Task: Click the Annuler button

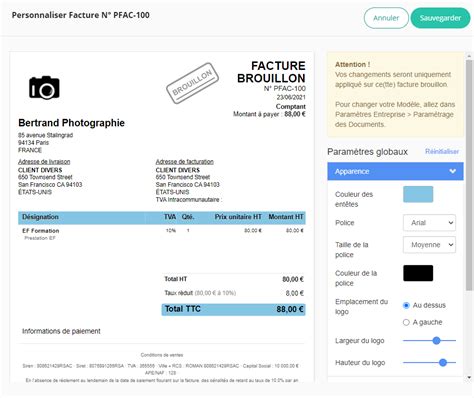Action: click(x=386, y=18)
